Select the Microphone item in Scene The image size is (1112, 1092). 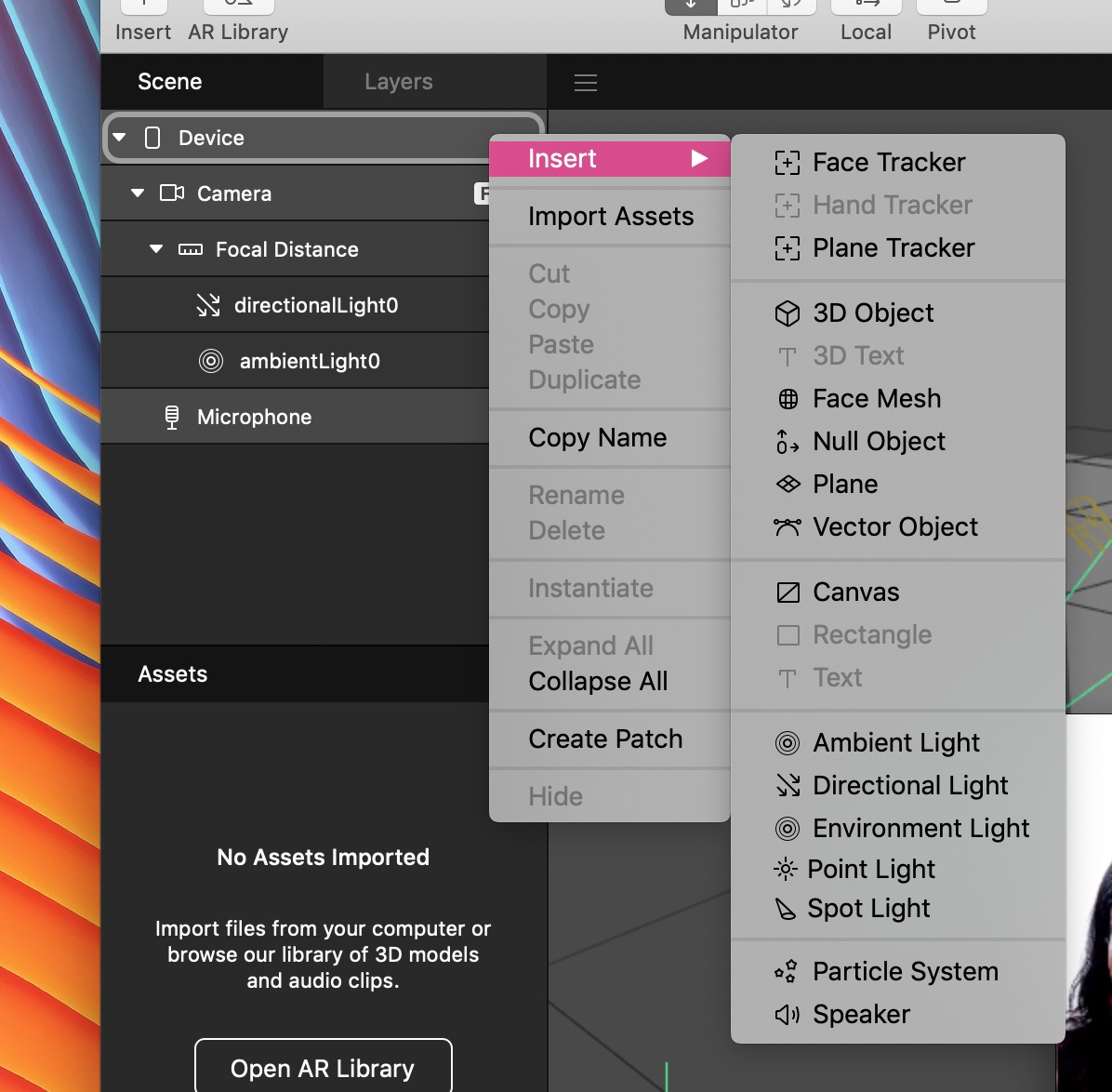(x=254, y=417)
